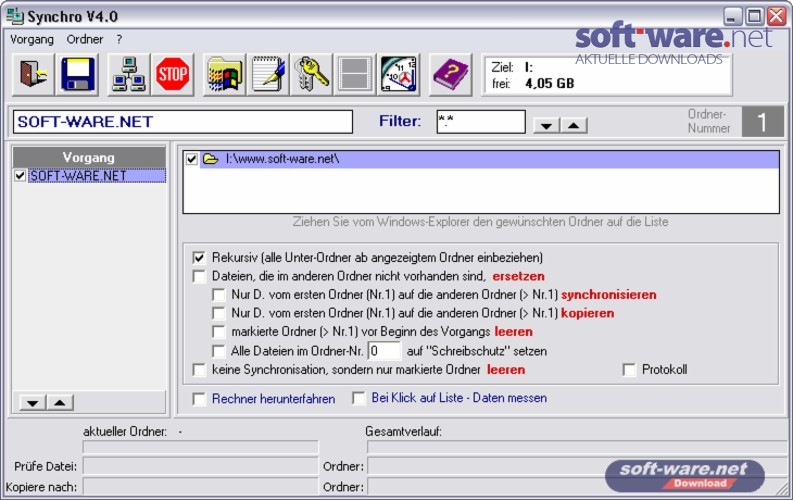This screenshot has width=793, height=500.
Task: Click the Vorgang list column header
Action: [x=89, y=157]
